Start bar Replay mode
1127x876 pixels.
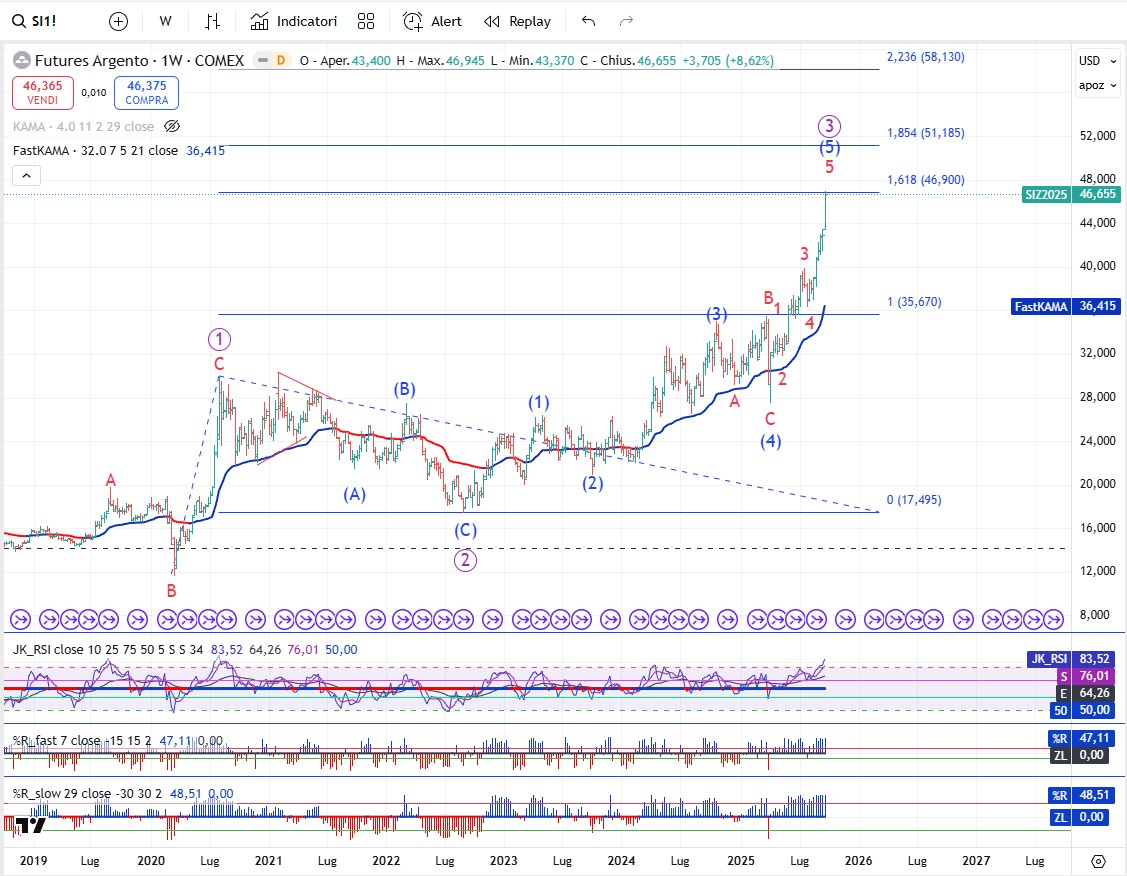point(517,21)
